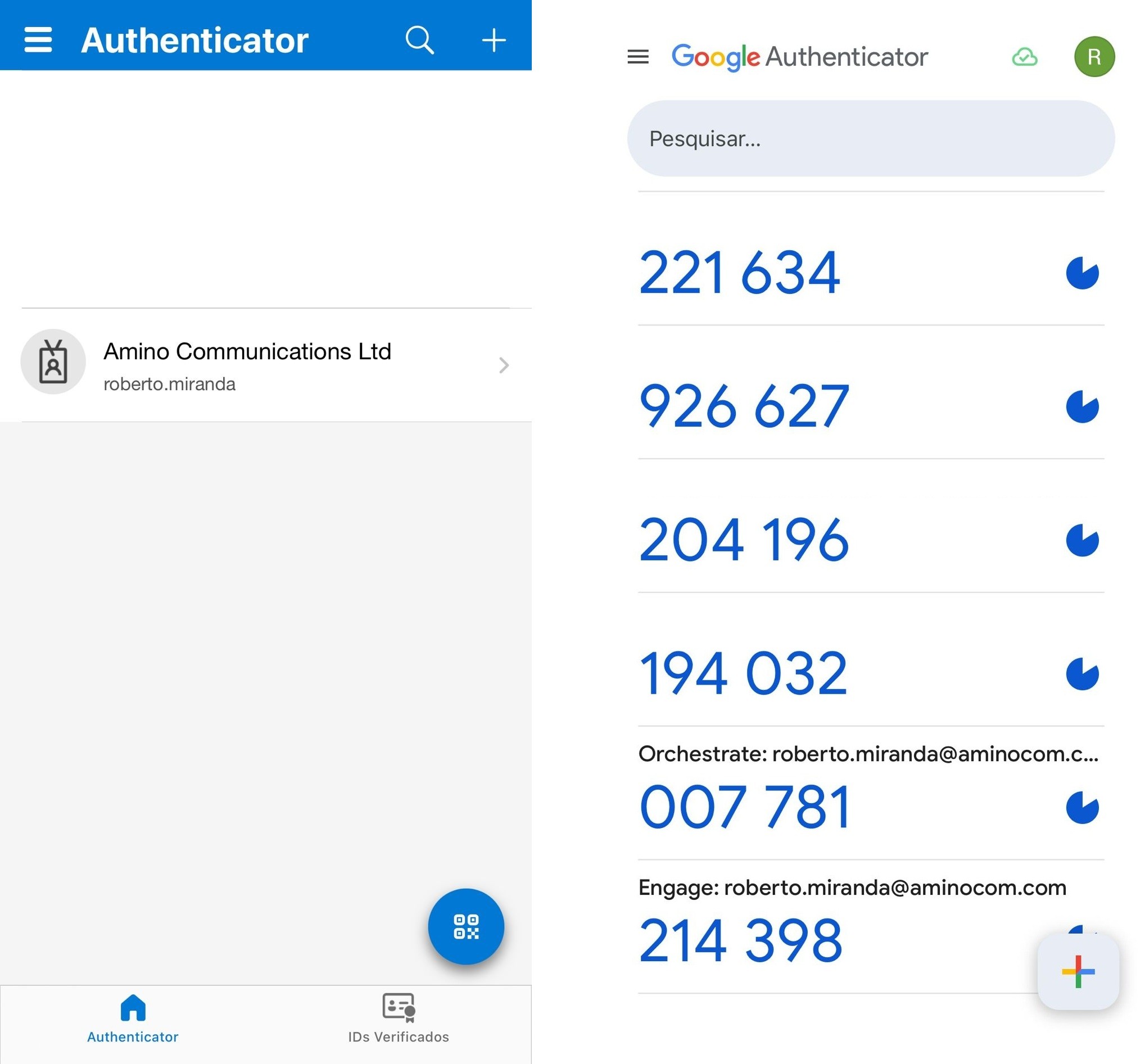Tap the countdown timer beside 194 032
Image resolution: width=1140 pixels, height=1064 pixels.
point(1082,673)
